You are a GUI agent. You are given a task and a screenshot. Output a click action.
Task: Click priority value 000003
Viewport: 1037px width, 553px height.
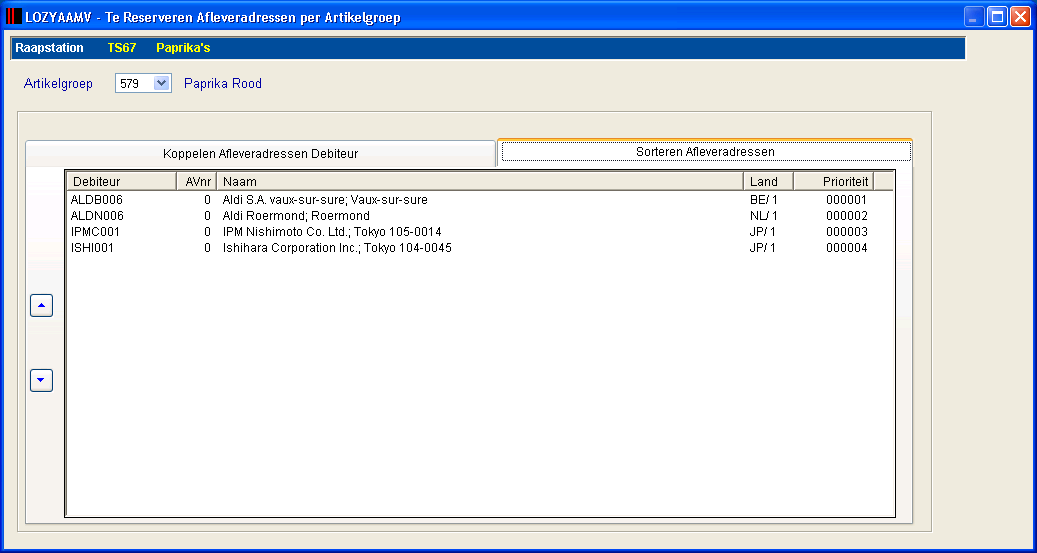point(847,232)
